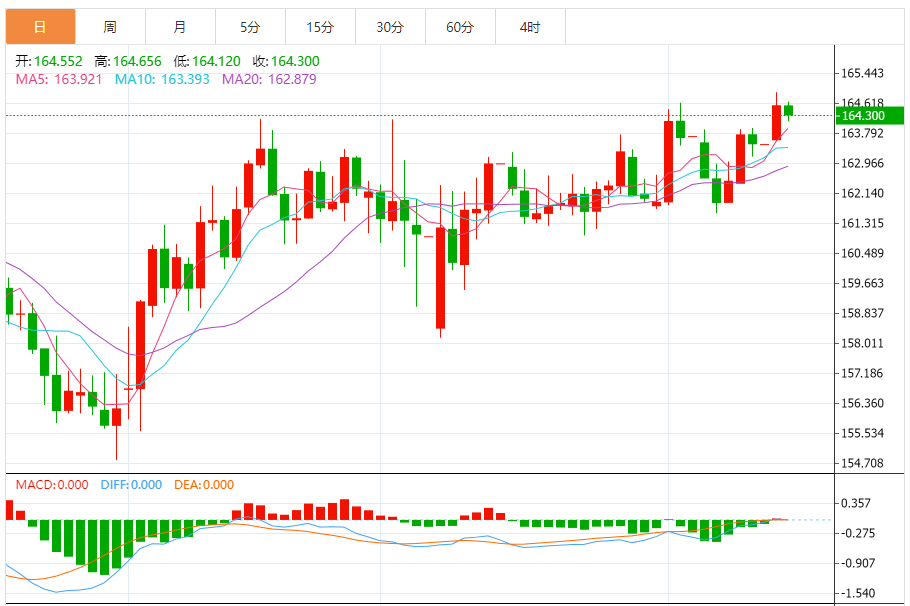Click the MACD:0.000 indicator label
This screenshot has width=910, height=606.
pyautogui.click(x=52, y=485)
